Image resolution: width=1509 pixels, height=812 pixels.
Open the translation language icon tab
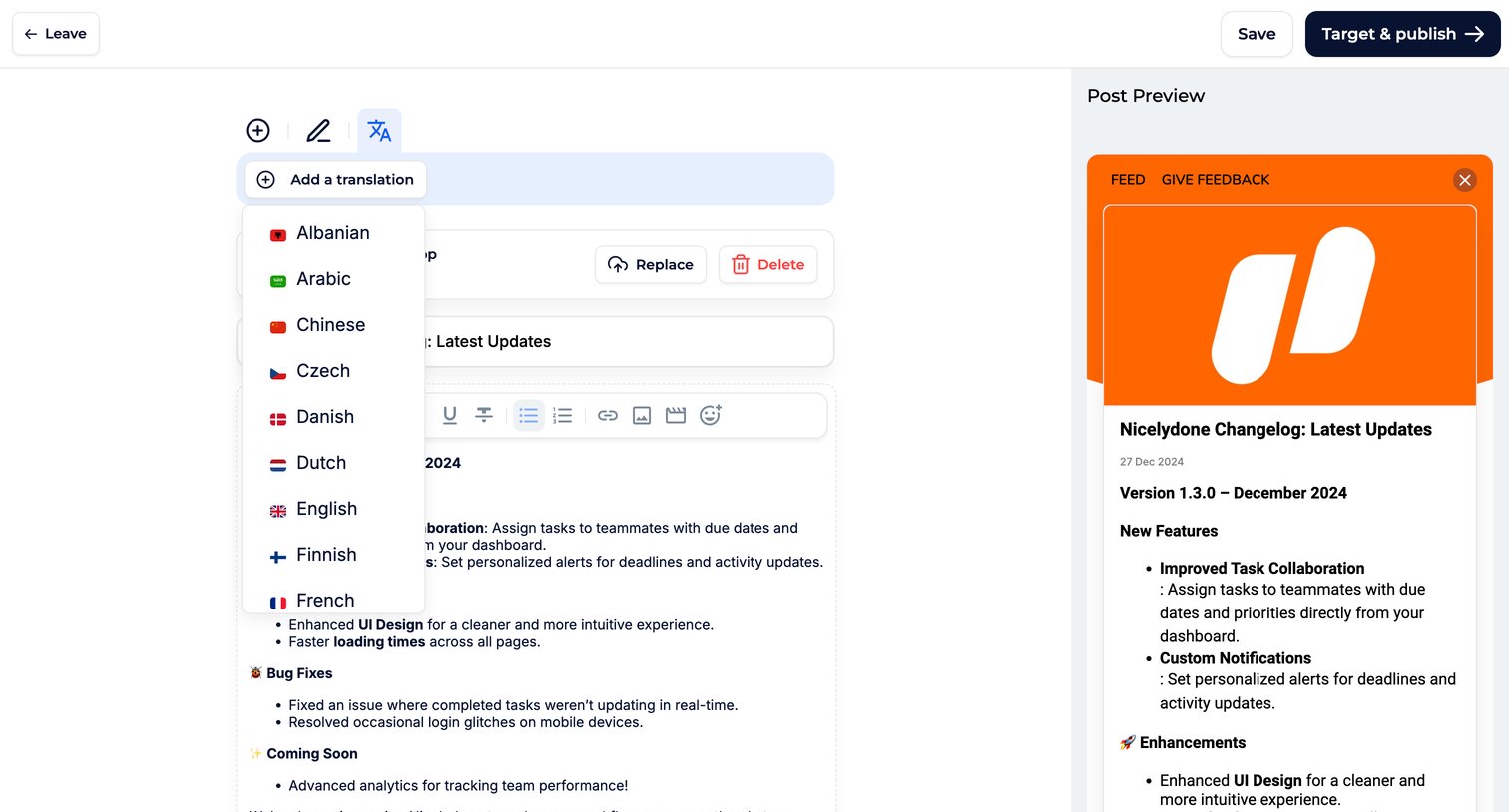[379, 131]
